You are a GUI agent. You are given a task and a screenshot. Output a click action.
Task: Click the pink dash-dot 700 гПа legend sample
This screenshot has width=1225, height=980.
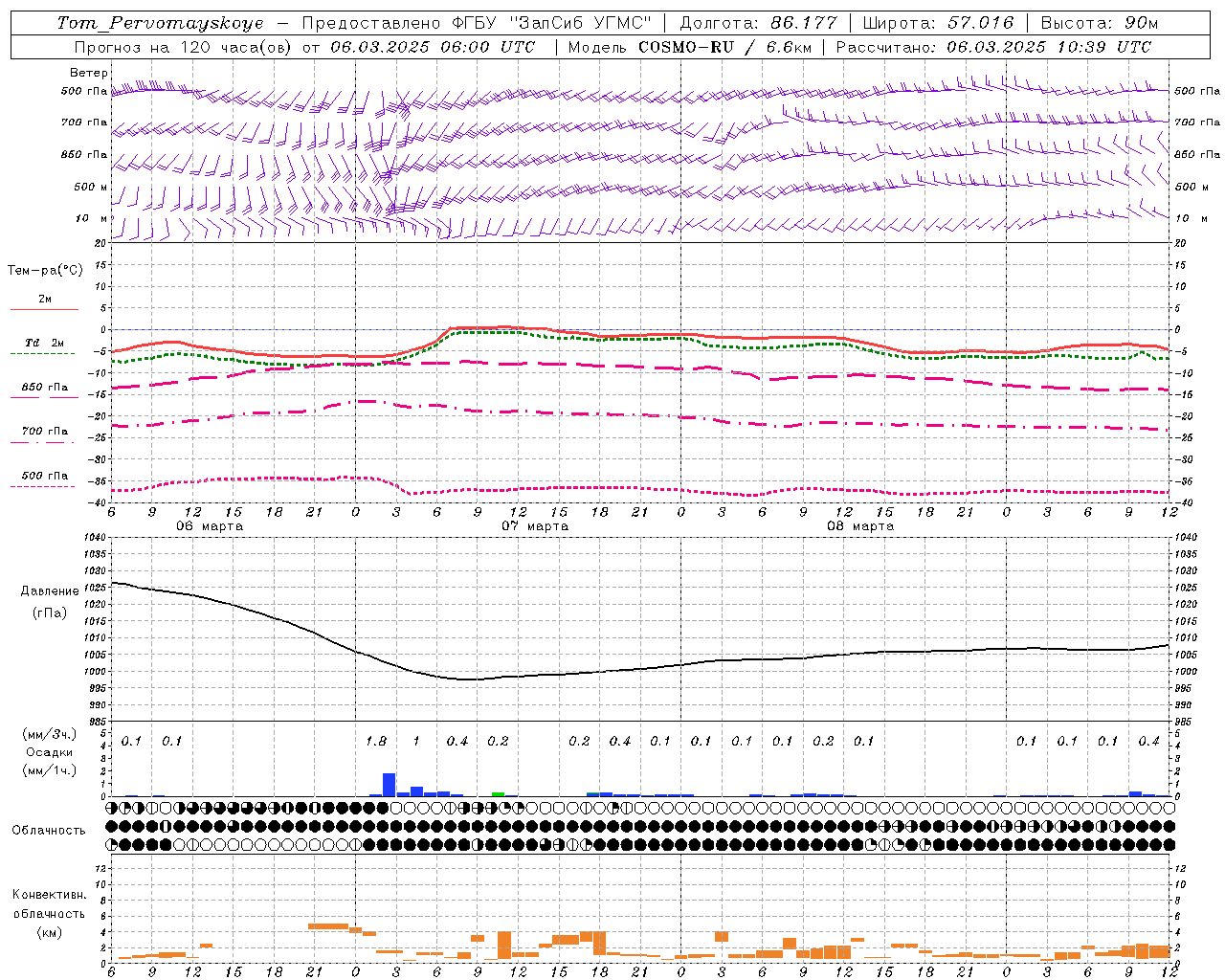42,442
